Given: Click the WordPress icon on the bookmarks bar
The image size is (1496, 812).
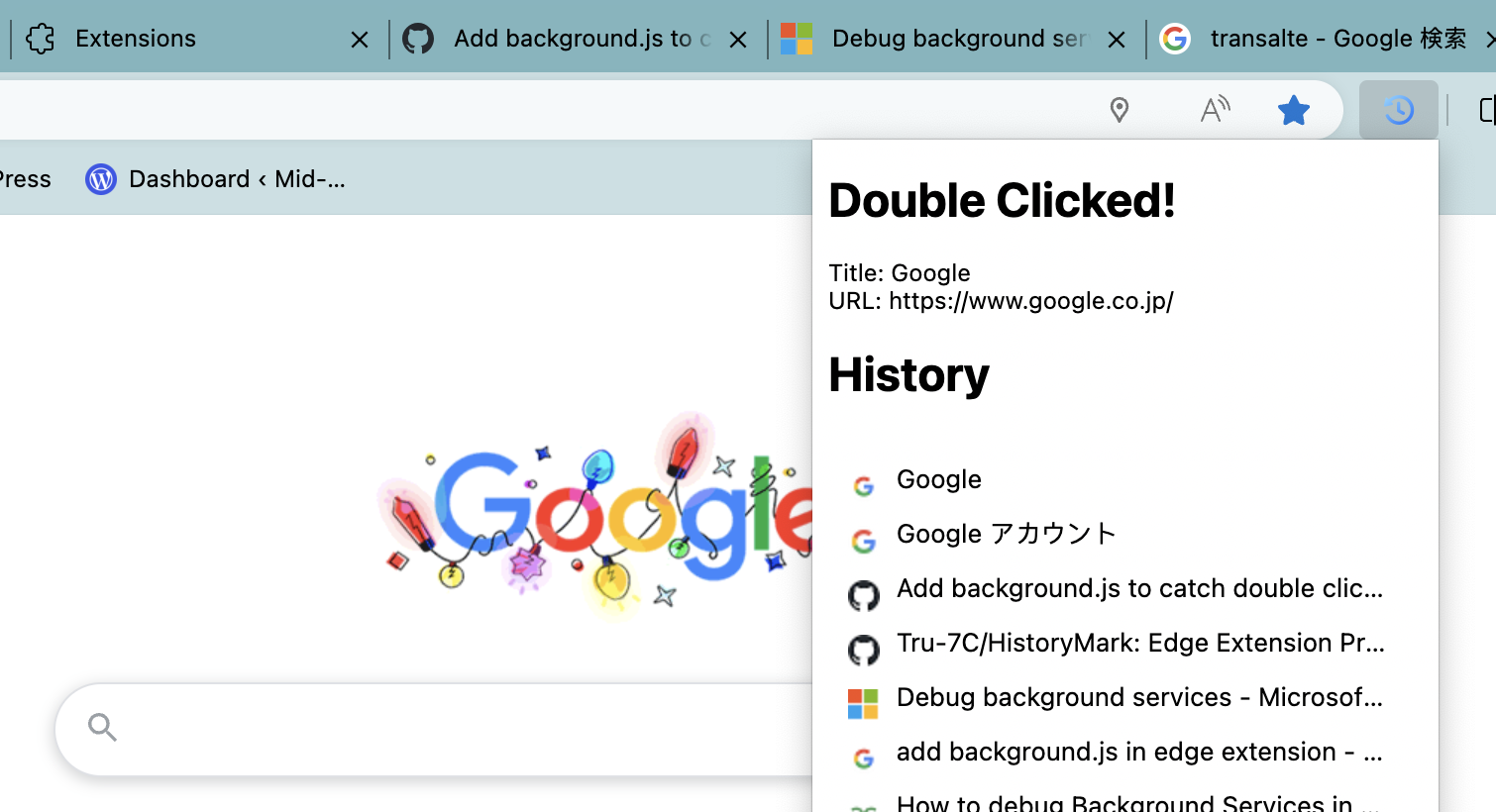Looking at the screenshot, I should coord(100,179).
